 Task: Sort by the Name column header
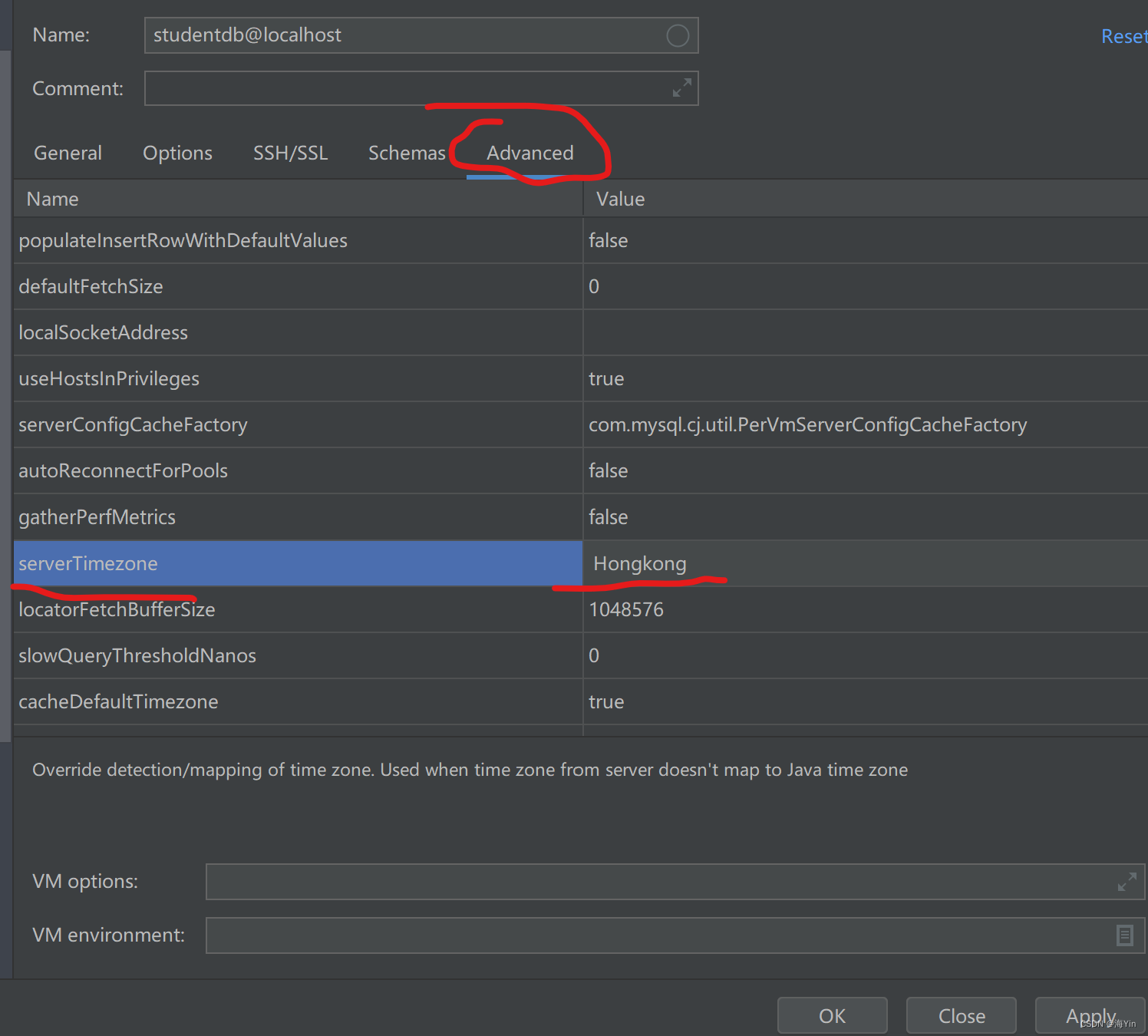298,199
